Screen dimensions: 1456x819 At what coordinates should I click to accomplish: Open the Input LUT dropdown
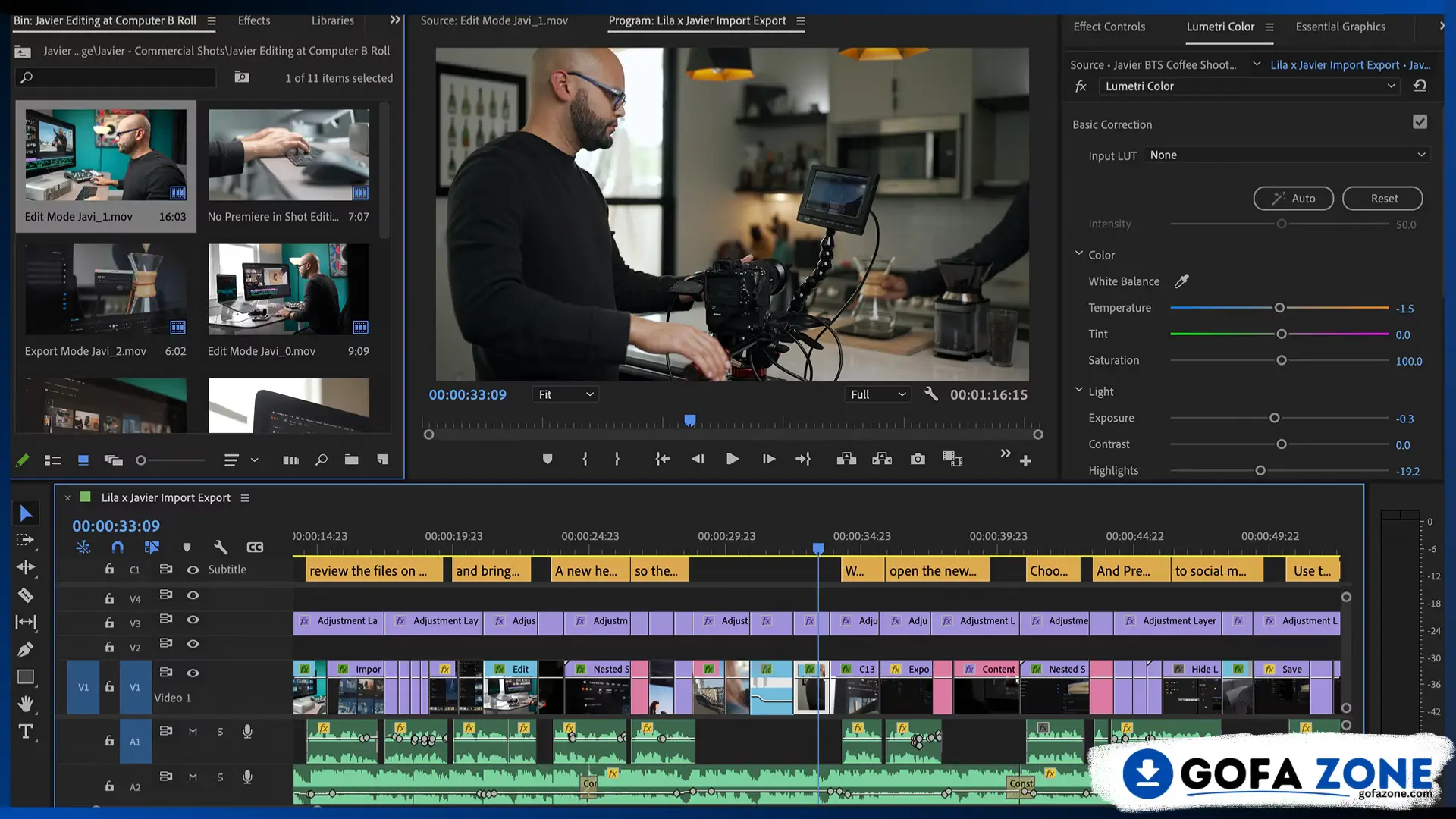1287,155
